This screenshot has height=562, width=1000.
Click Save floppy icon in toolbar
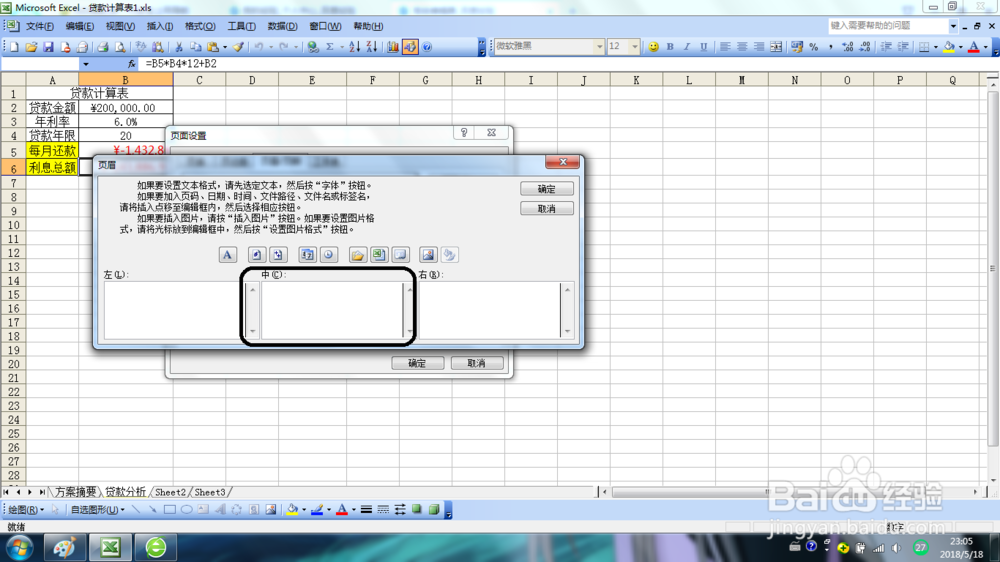pos(48,47)
